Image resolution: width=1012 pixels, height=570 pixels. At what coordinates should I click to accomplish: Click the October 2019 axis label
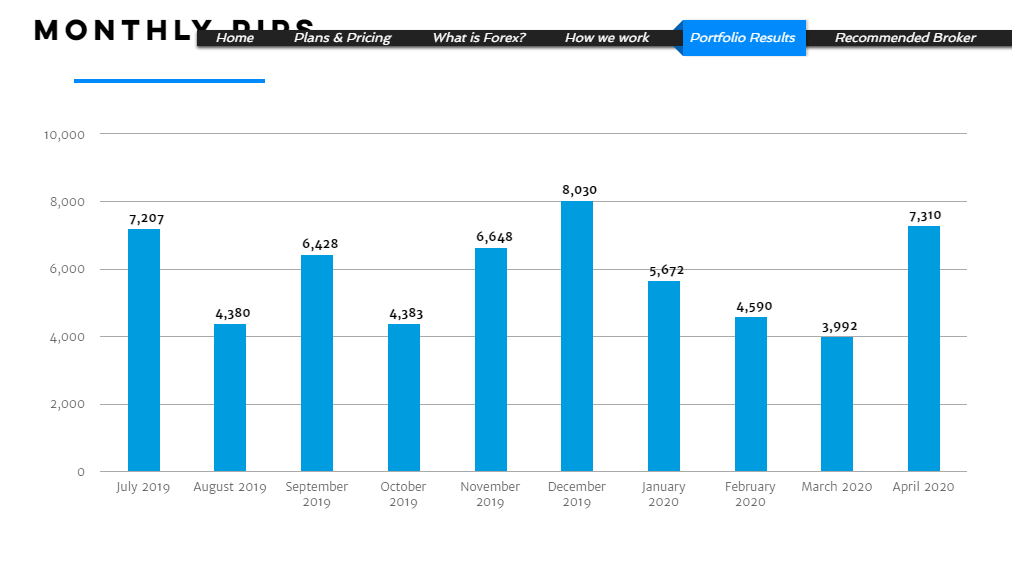click(403, 494)
